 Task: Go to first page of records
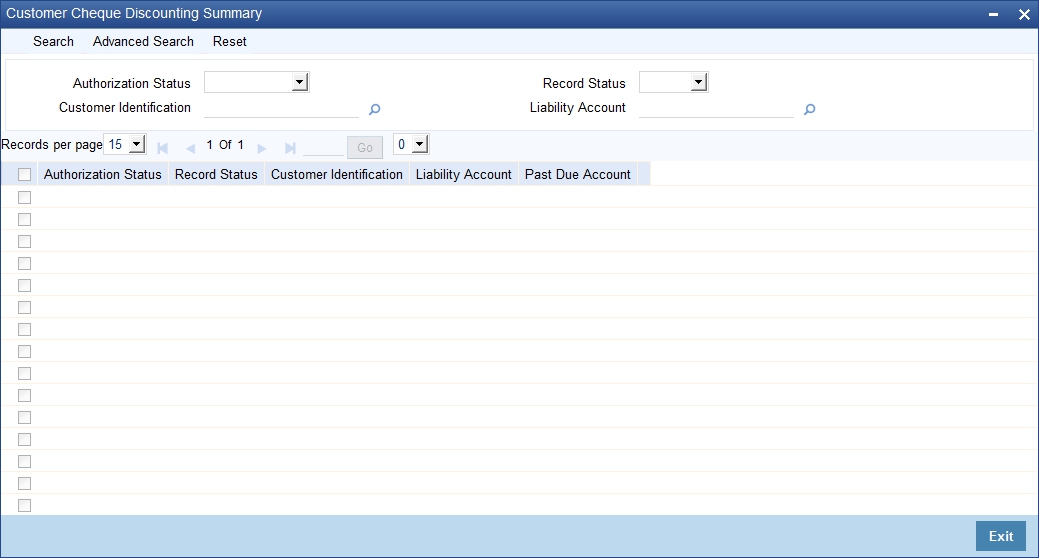[162, 148]
